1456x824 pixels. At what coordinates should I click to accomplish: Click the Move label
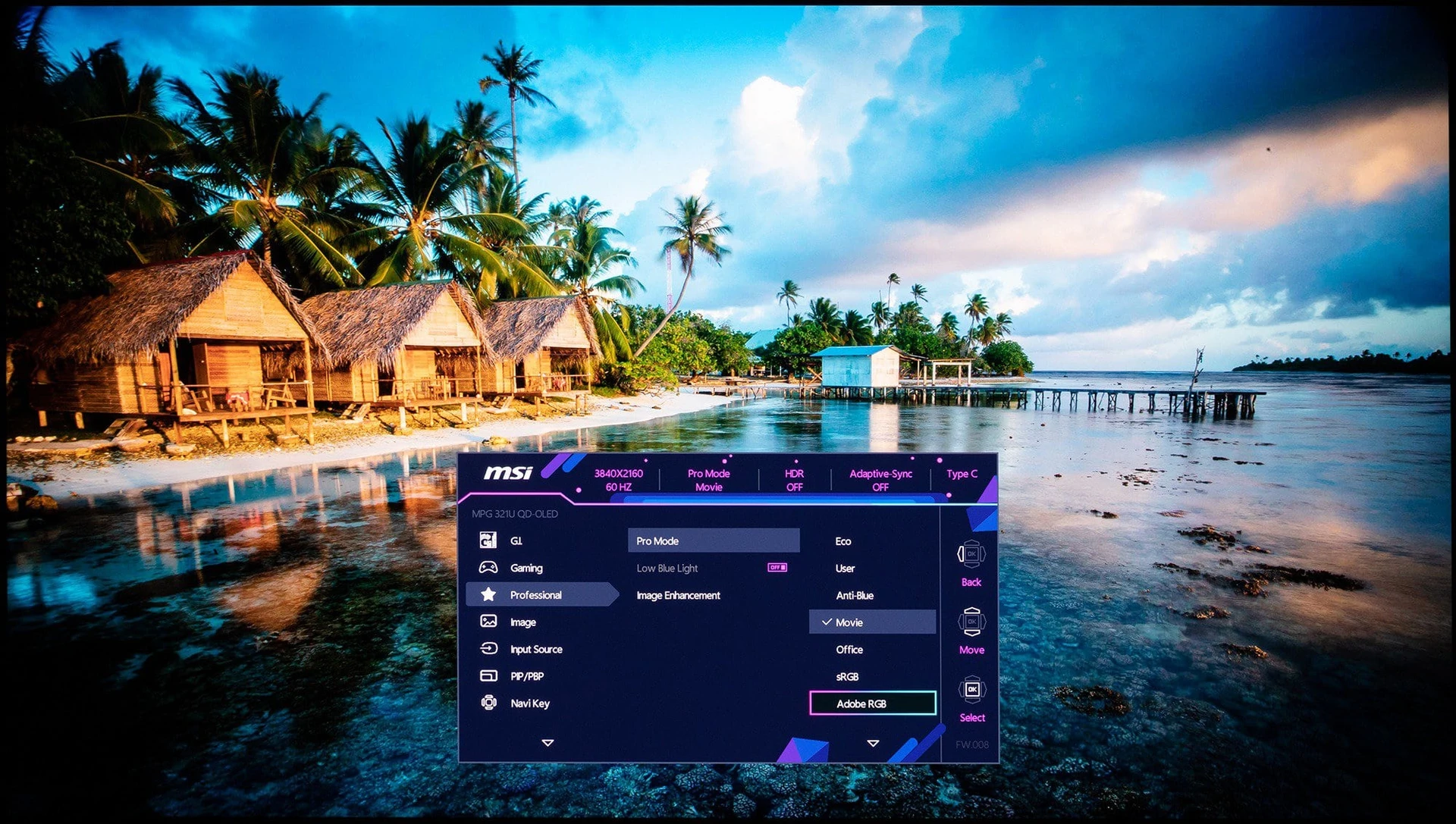(x=971, y=650)
